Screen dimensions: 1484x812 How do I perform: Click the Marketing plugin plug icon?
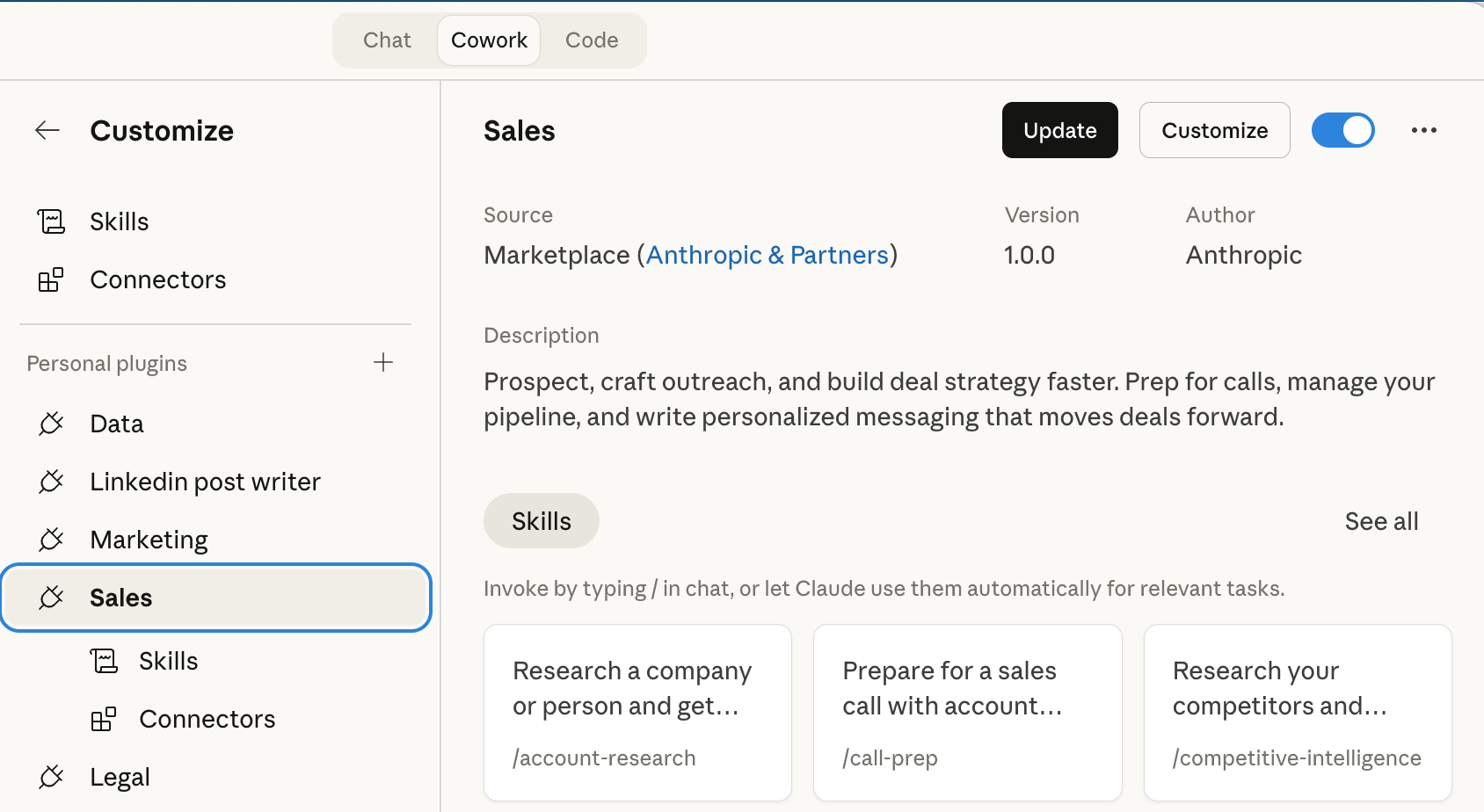(51, 540)
